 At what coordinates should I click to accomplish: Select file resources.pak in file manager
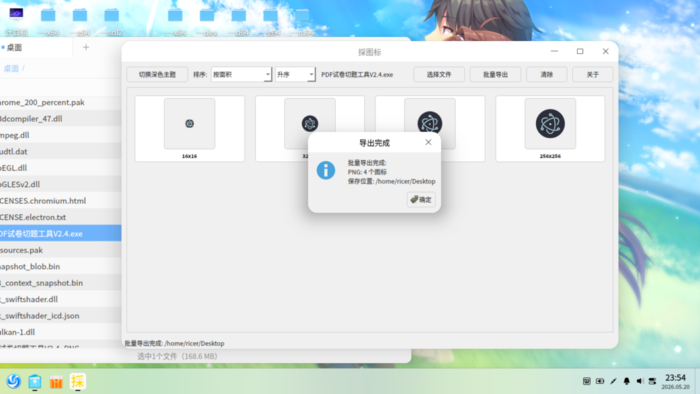60,250
